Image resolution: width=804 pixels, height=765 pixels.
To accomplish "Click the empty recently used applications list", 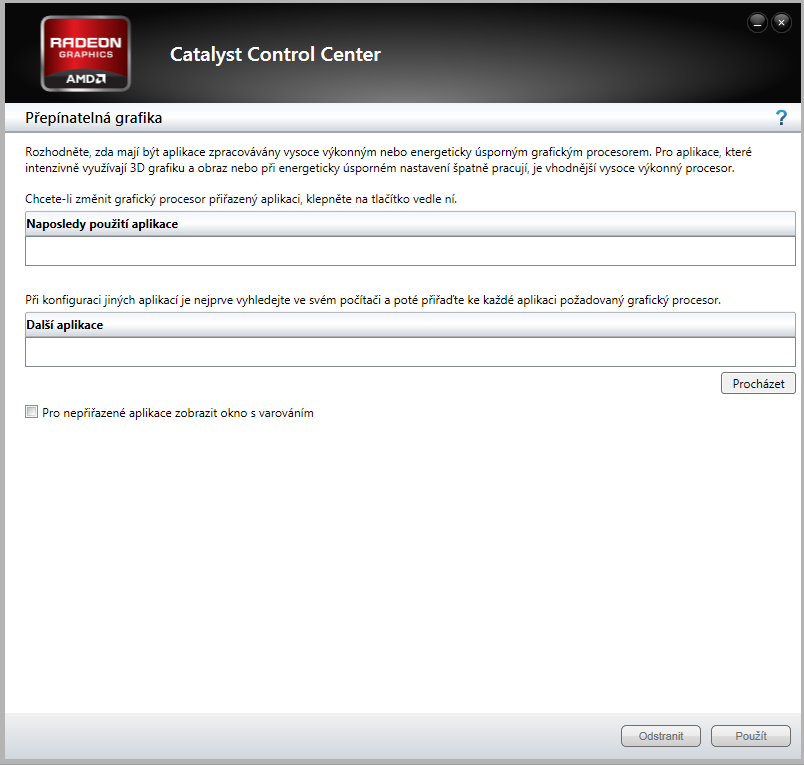I will [410, 251].
